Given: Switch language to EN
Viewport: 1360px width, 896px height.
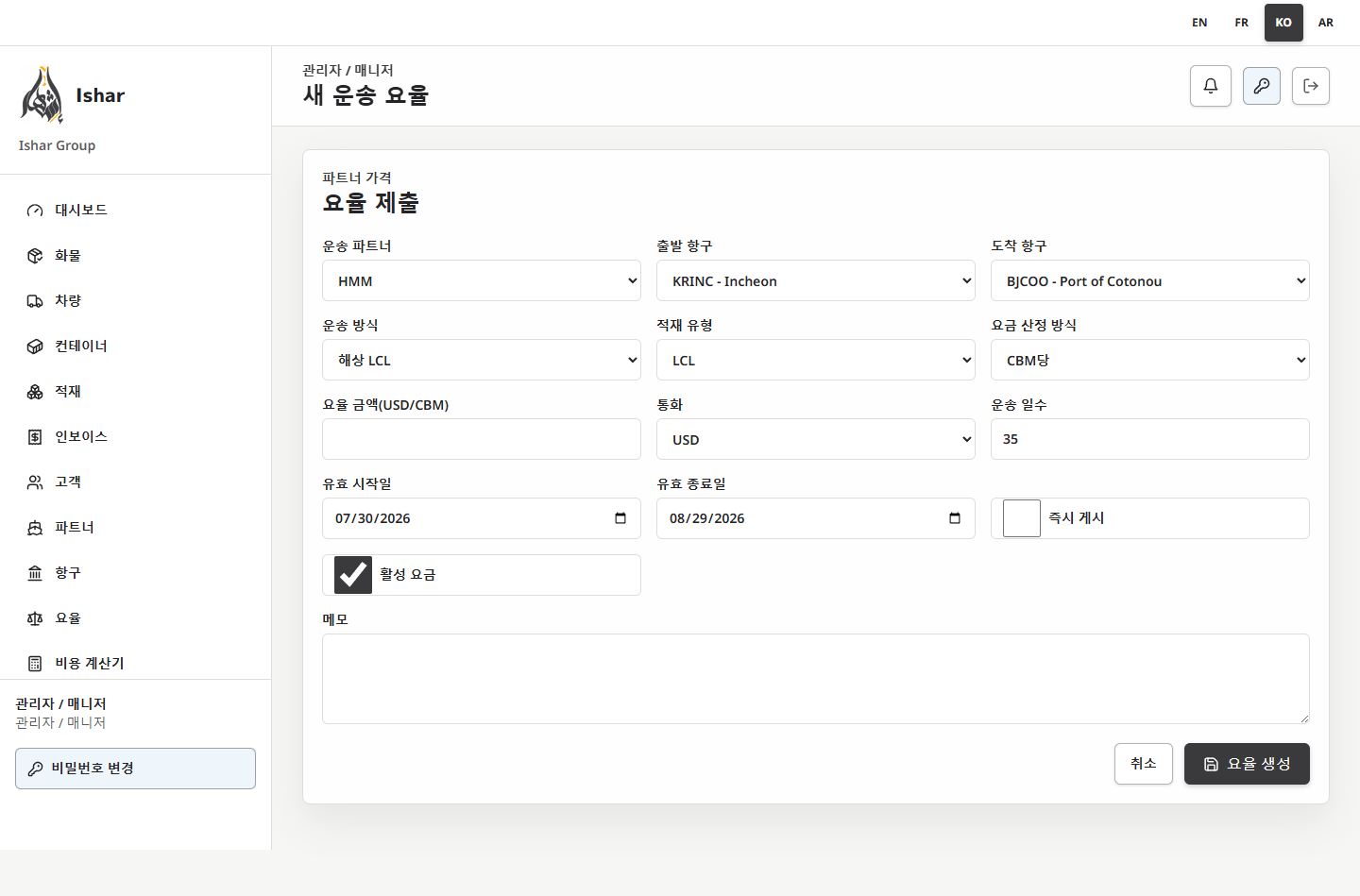Looking at the screenshot, I should tap(1199, 23).
